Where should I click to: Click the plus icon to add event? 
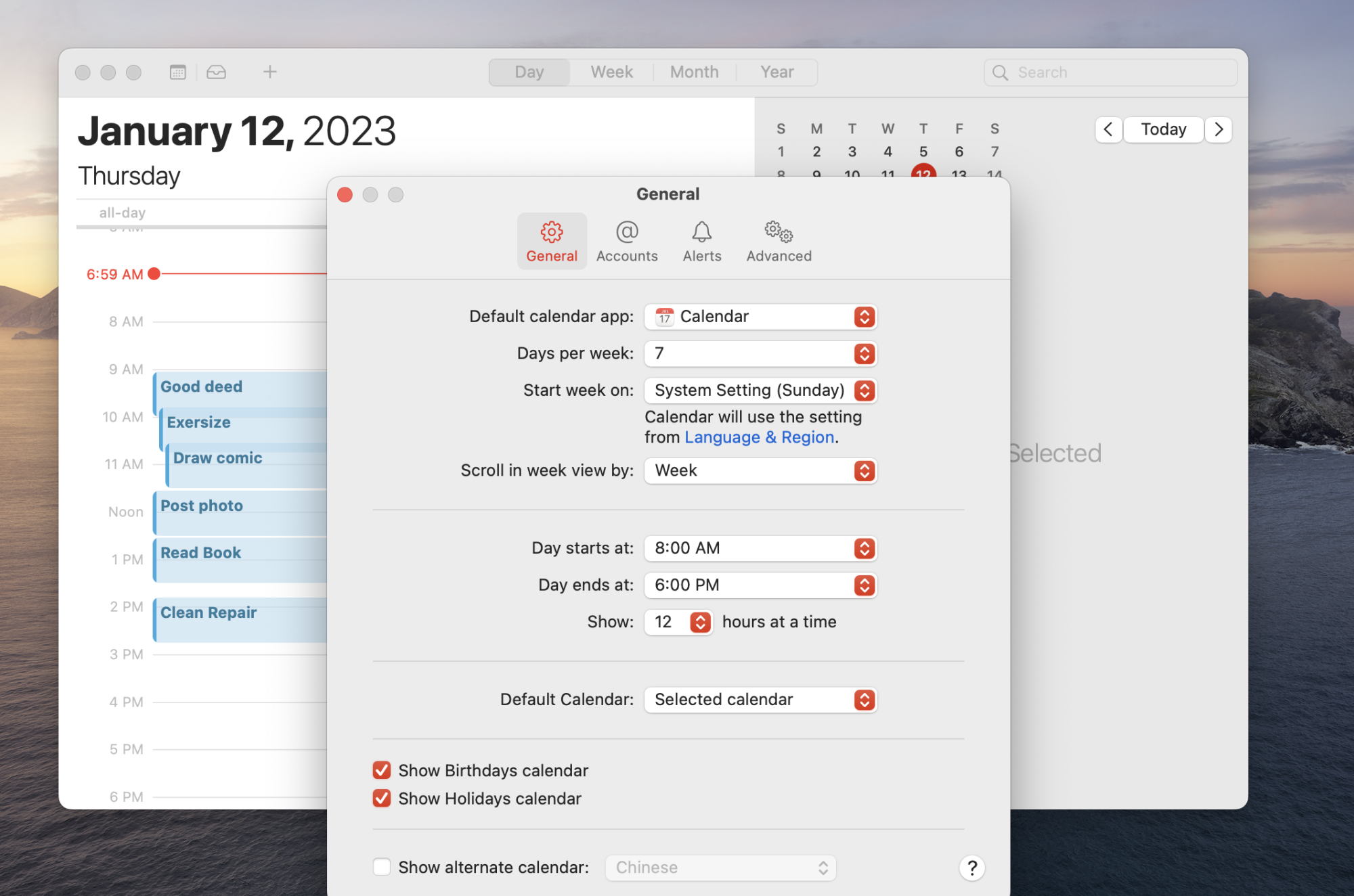pyautogui.click(x=269, y=72)
